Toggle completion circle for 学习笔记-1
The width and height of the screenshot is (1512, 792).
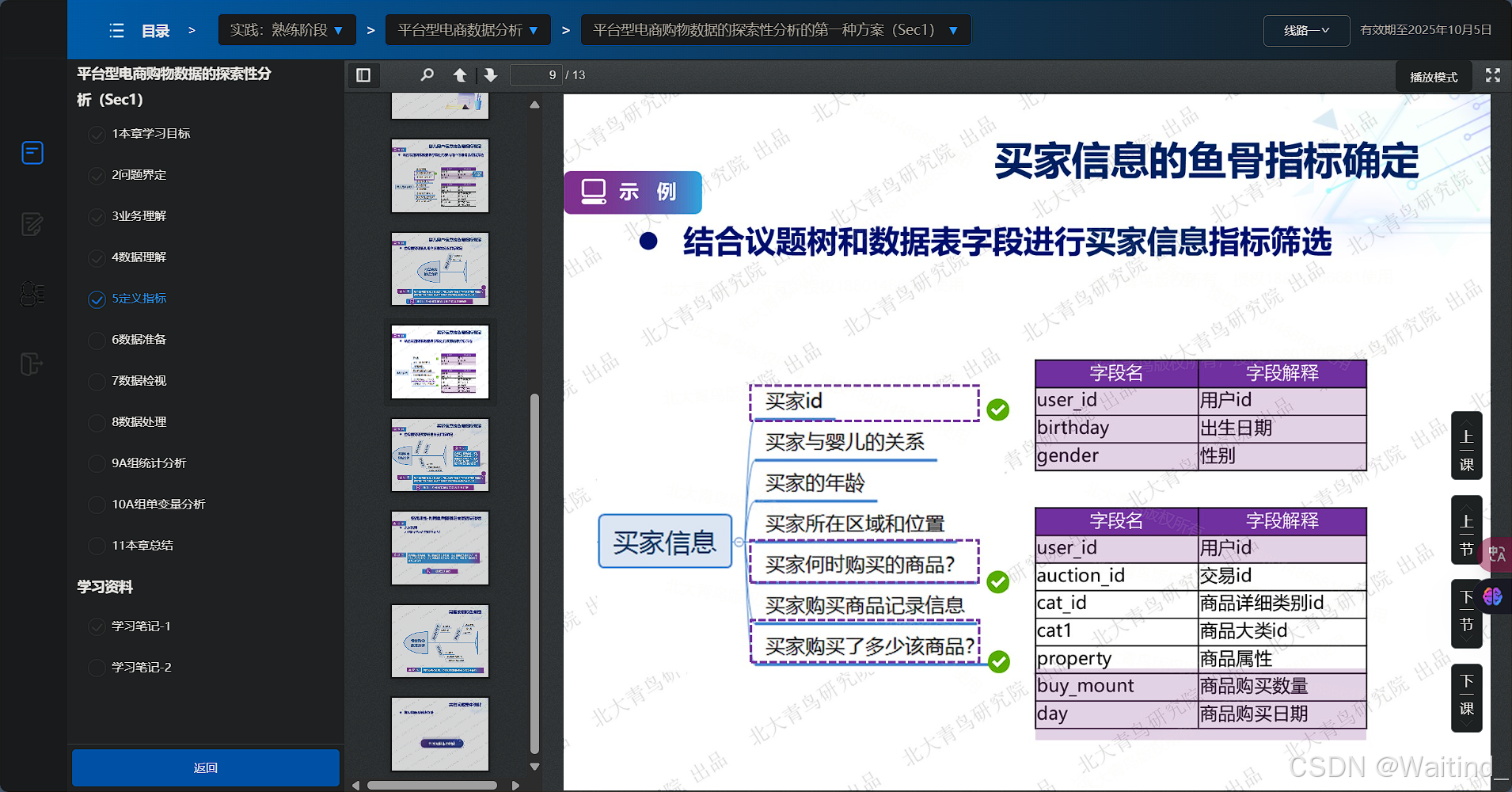point(97,627)
